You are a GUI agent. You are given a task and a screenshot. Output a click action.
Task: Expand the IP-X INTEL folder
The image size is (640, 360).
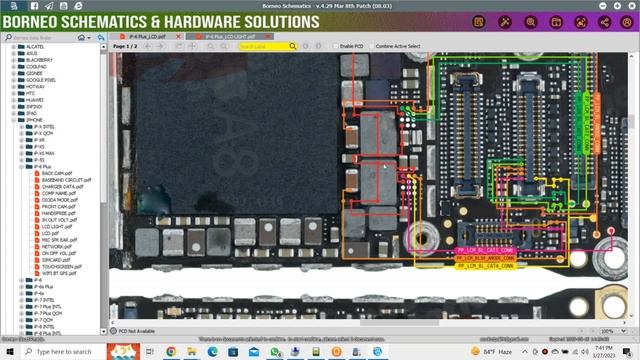click(x=22, y=127)
